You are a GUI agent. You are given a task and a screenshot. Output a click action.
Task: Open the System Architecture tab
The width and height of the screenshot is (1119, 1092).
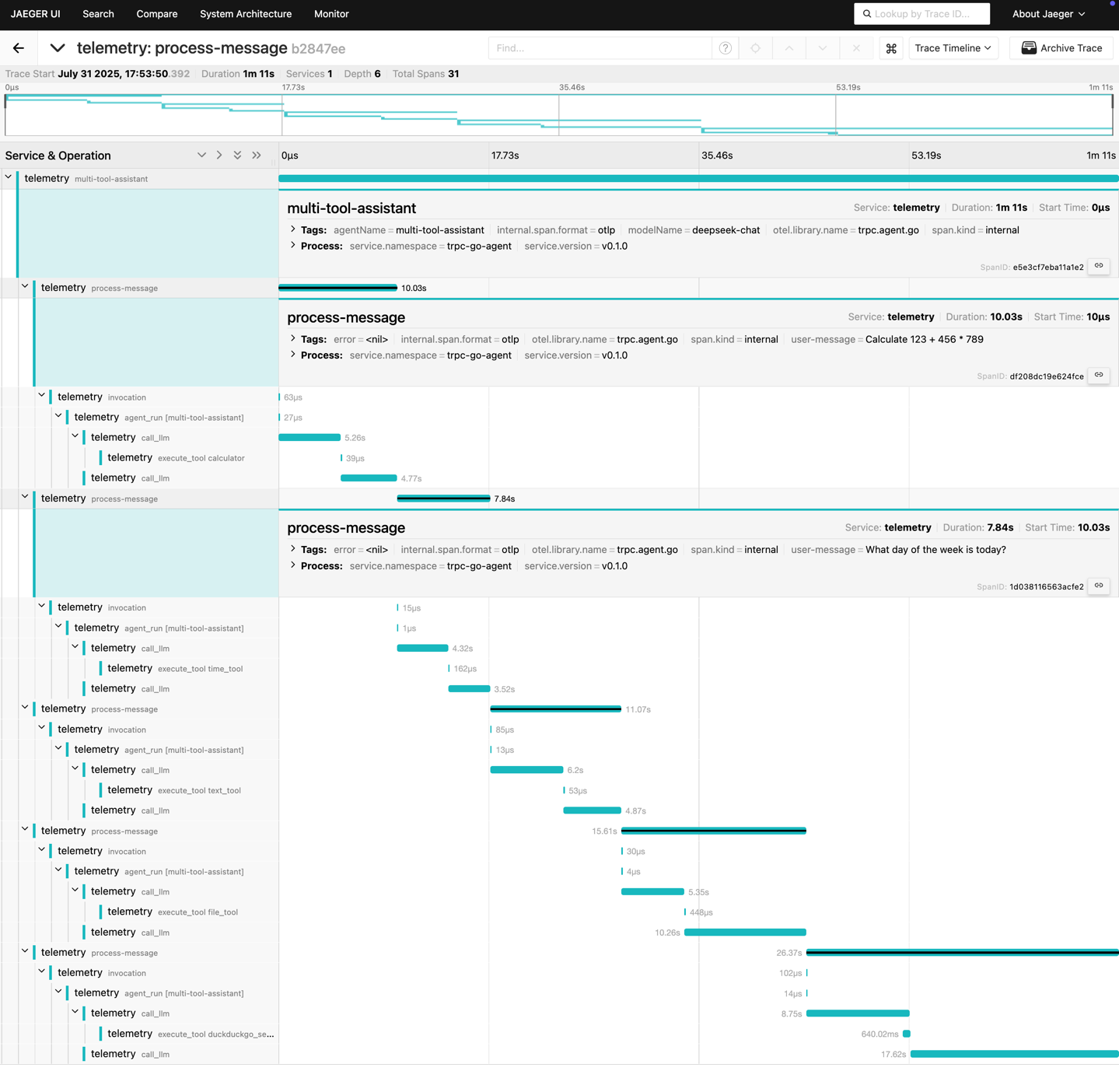pyautogui.click(x=246, y=14)
